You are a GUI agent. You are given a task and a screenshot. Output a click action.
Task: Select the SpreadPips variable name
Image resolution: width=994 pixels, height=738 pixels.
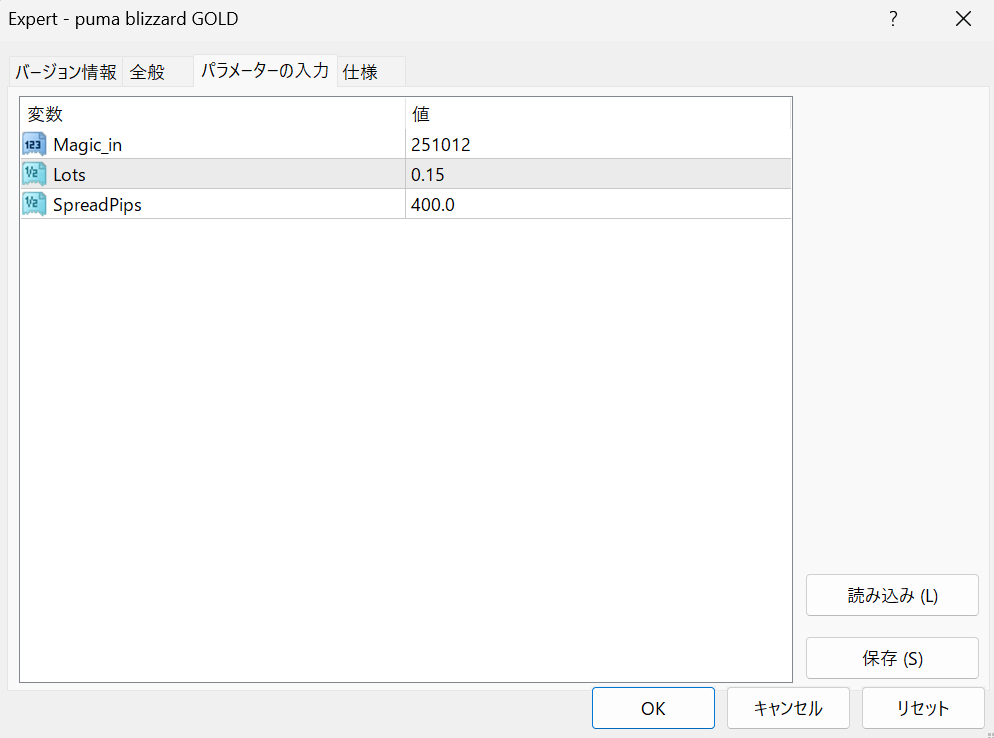pyautogui.click(x=97, y=205)
